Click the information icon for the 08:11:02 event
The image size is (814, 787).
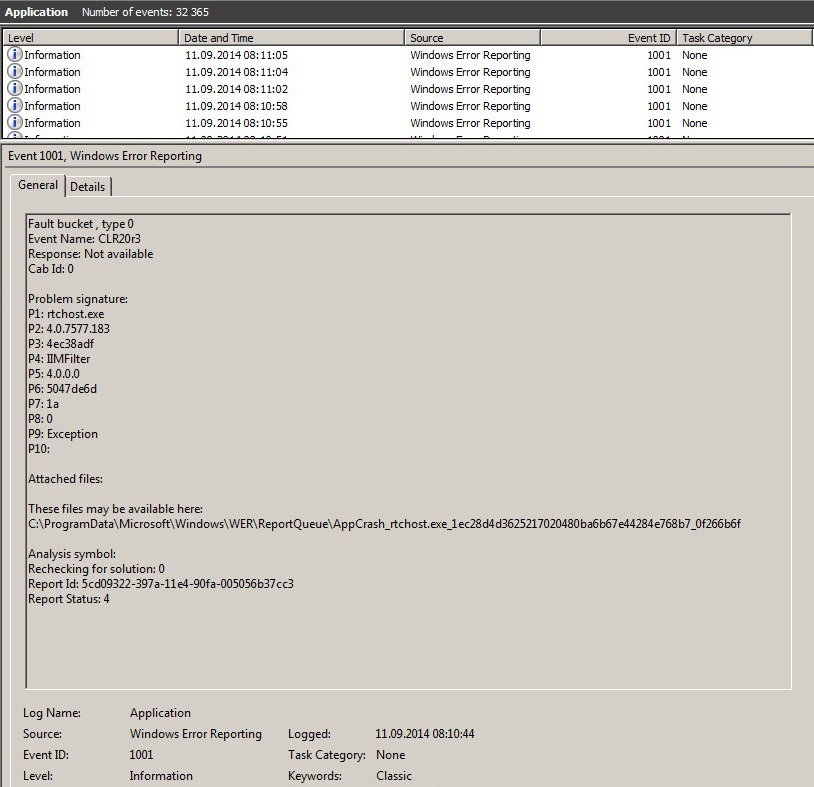pyautogui.click(x=15, y=88)
